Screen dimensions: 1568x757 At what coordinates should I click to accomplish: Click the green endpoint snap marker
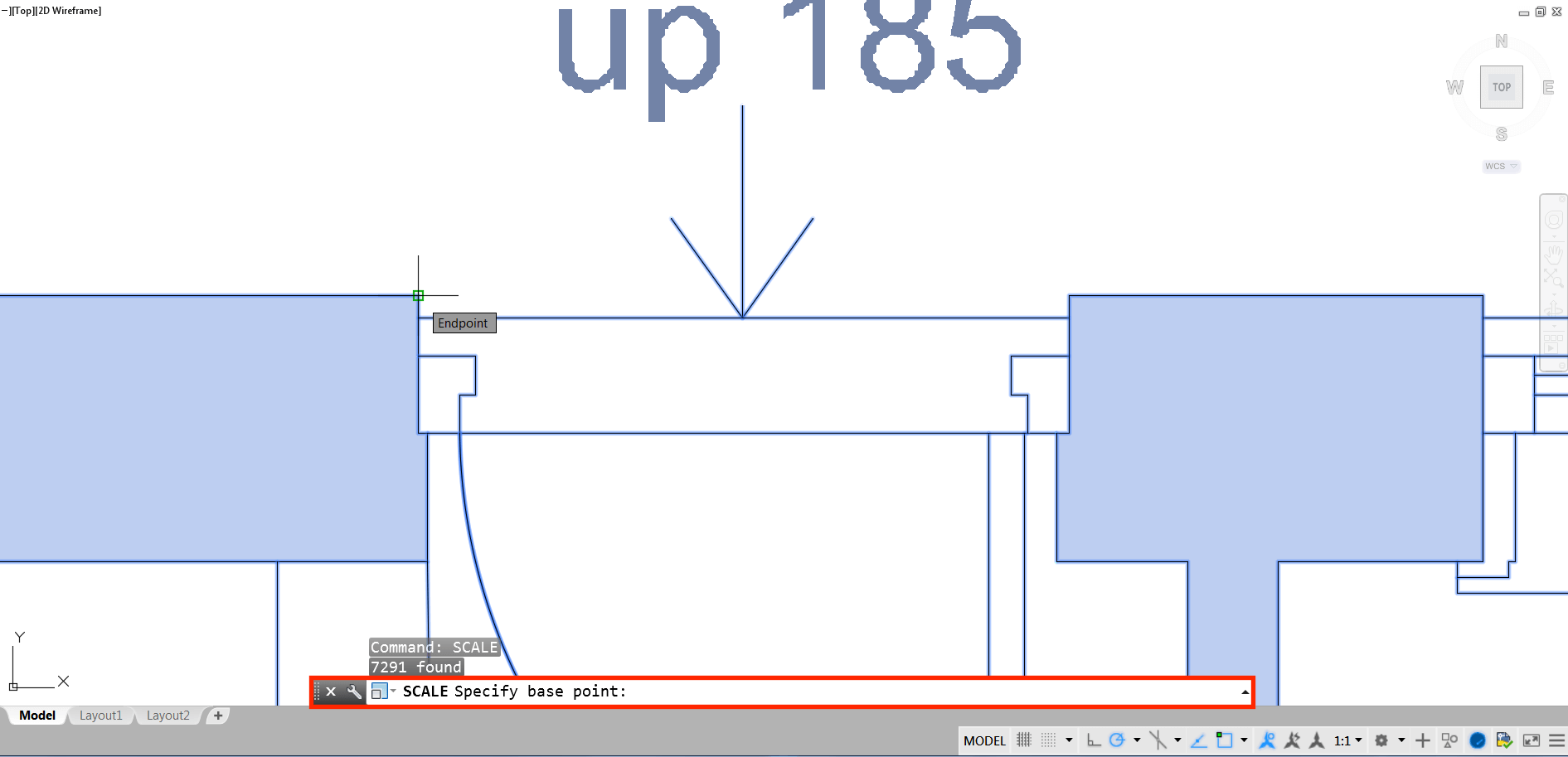[x=418, y=295]
